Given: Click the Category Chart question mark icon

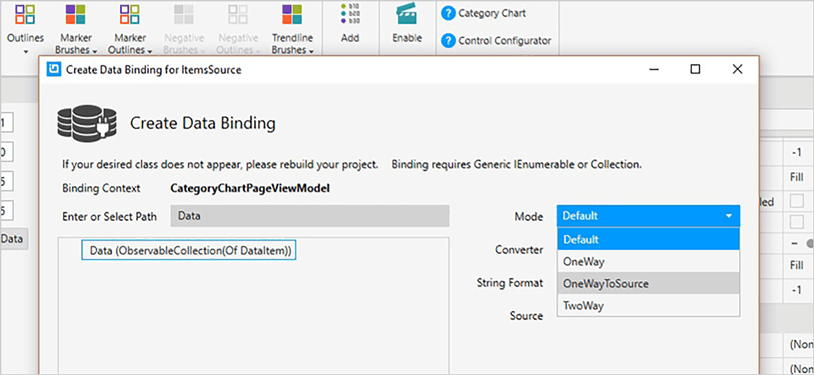Looking at the screenshot, I should pos(448,14).
